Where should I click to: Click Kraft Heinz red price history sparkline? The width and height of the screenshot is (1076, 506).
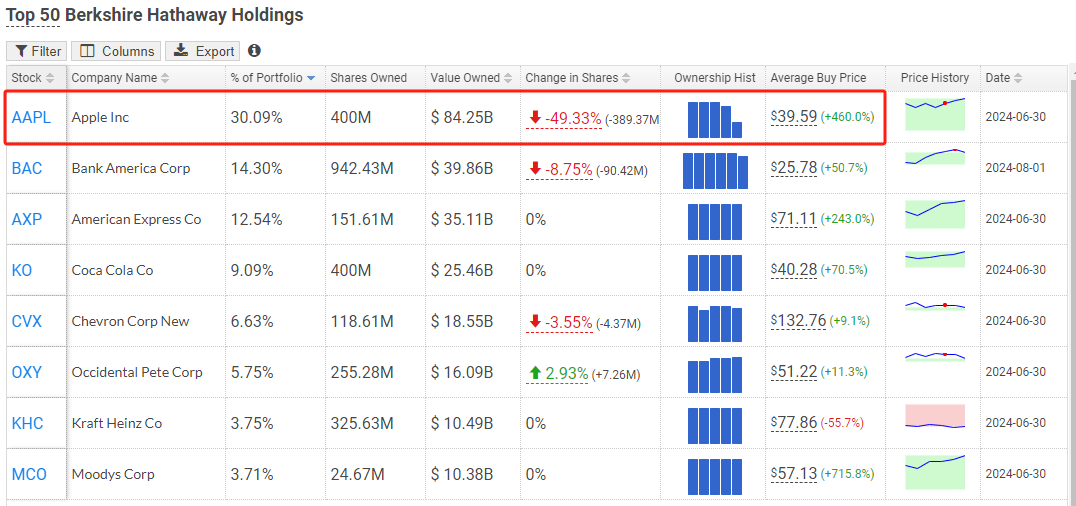click(x=935, y=417)
